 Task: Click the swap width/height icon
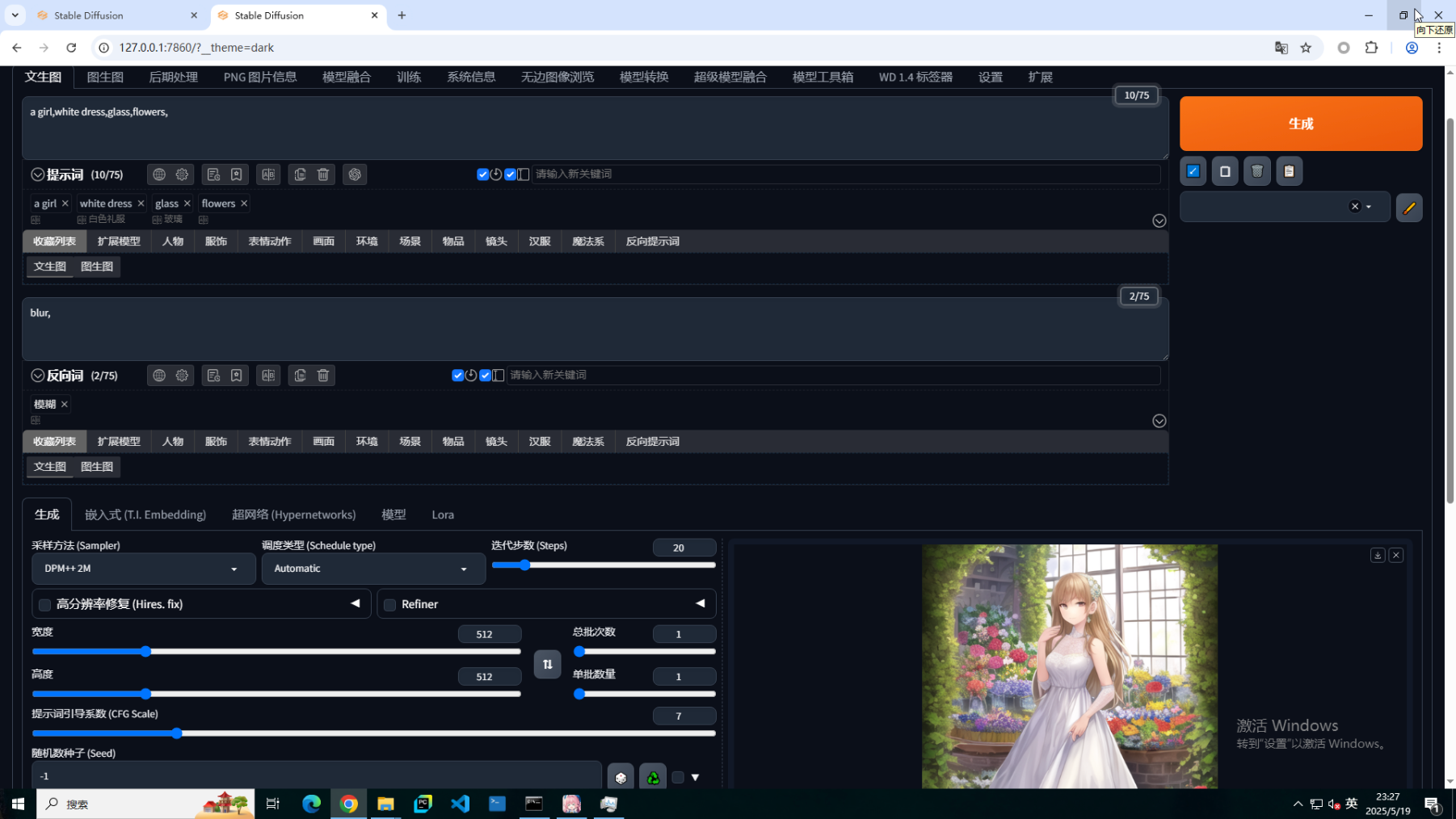[547, 664]
